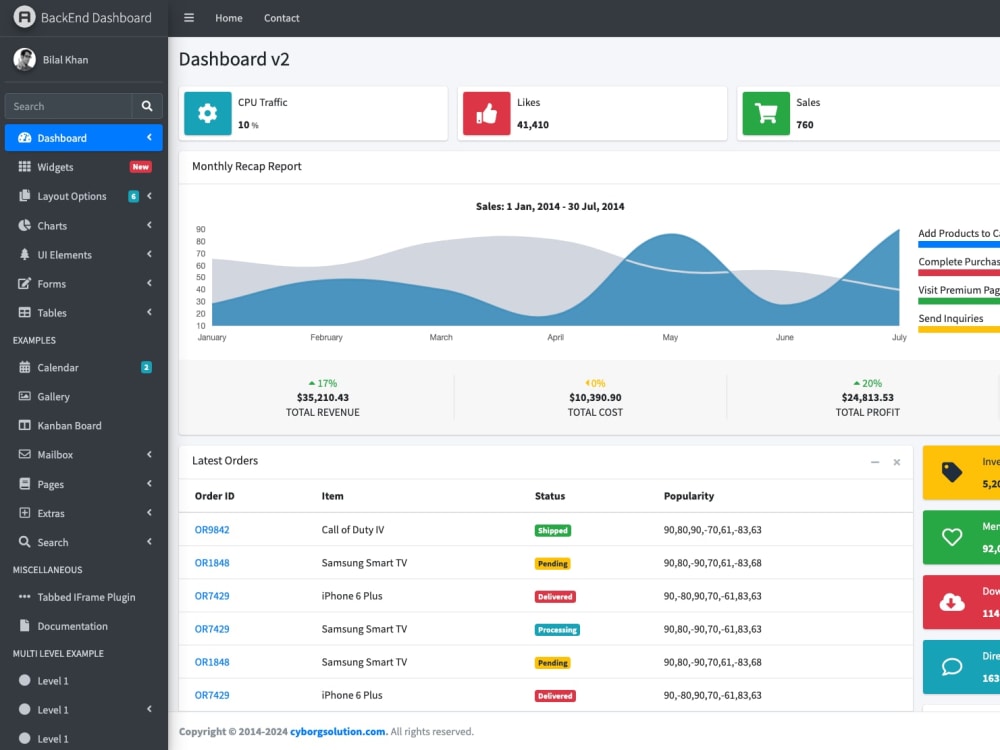Click Bilal Khan's profile avatar

[x=25, y=59]
